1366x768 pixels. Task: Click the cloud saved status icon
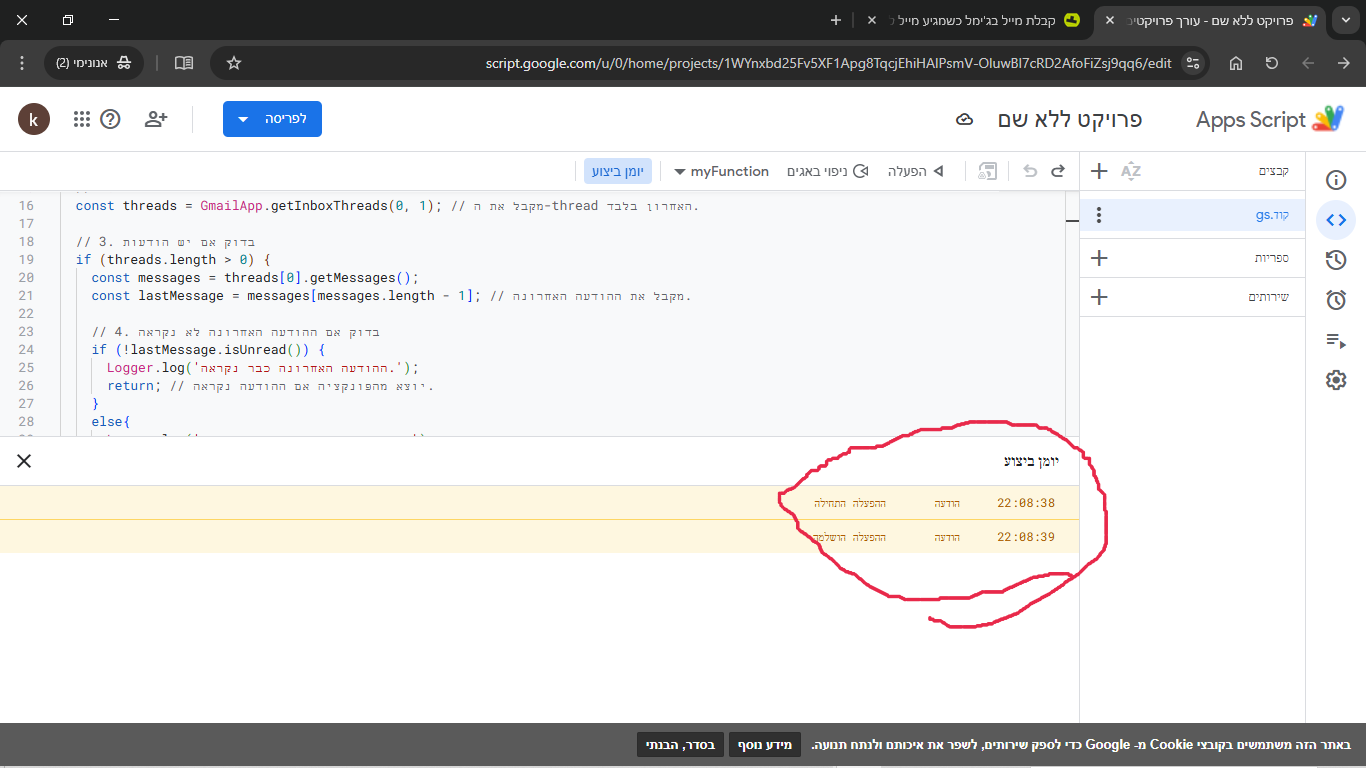pyautogui.click(x=965, y=120)
